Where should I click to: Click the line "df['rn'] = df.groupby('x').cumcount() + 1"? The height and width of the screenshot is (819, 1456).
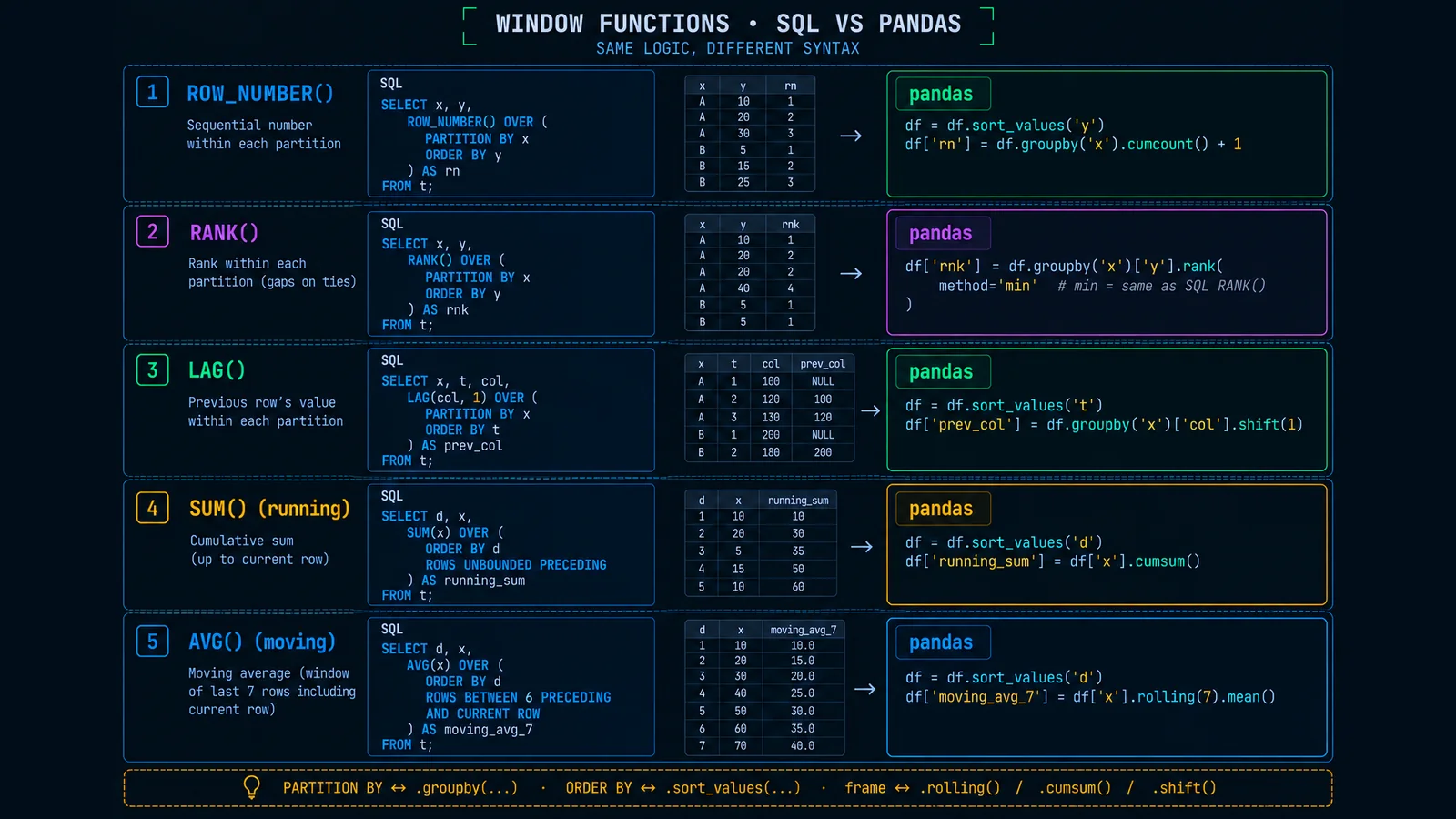point(1074,144)
